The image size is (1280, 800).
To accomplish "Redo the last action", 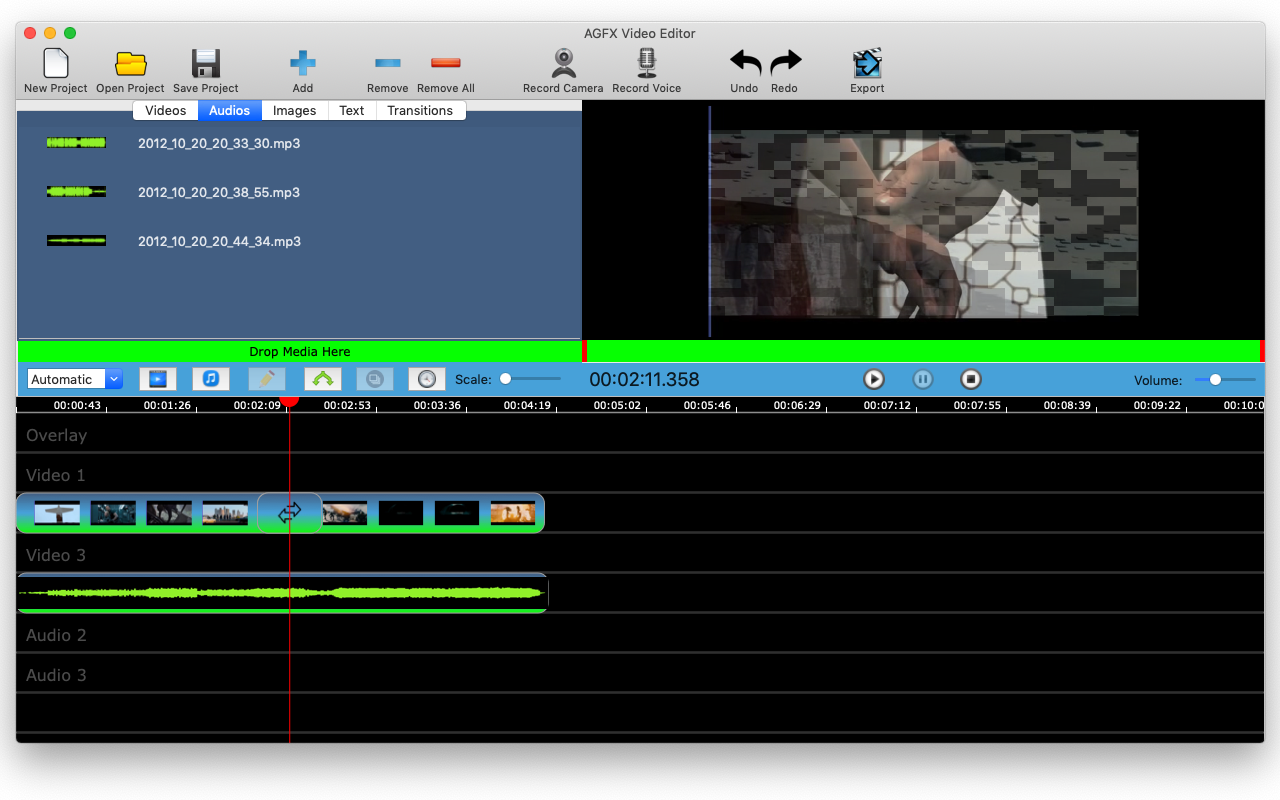I will (x=785, y=63).
